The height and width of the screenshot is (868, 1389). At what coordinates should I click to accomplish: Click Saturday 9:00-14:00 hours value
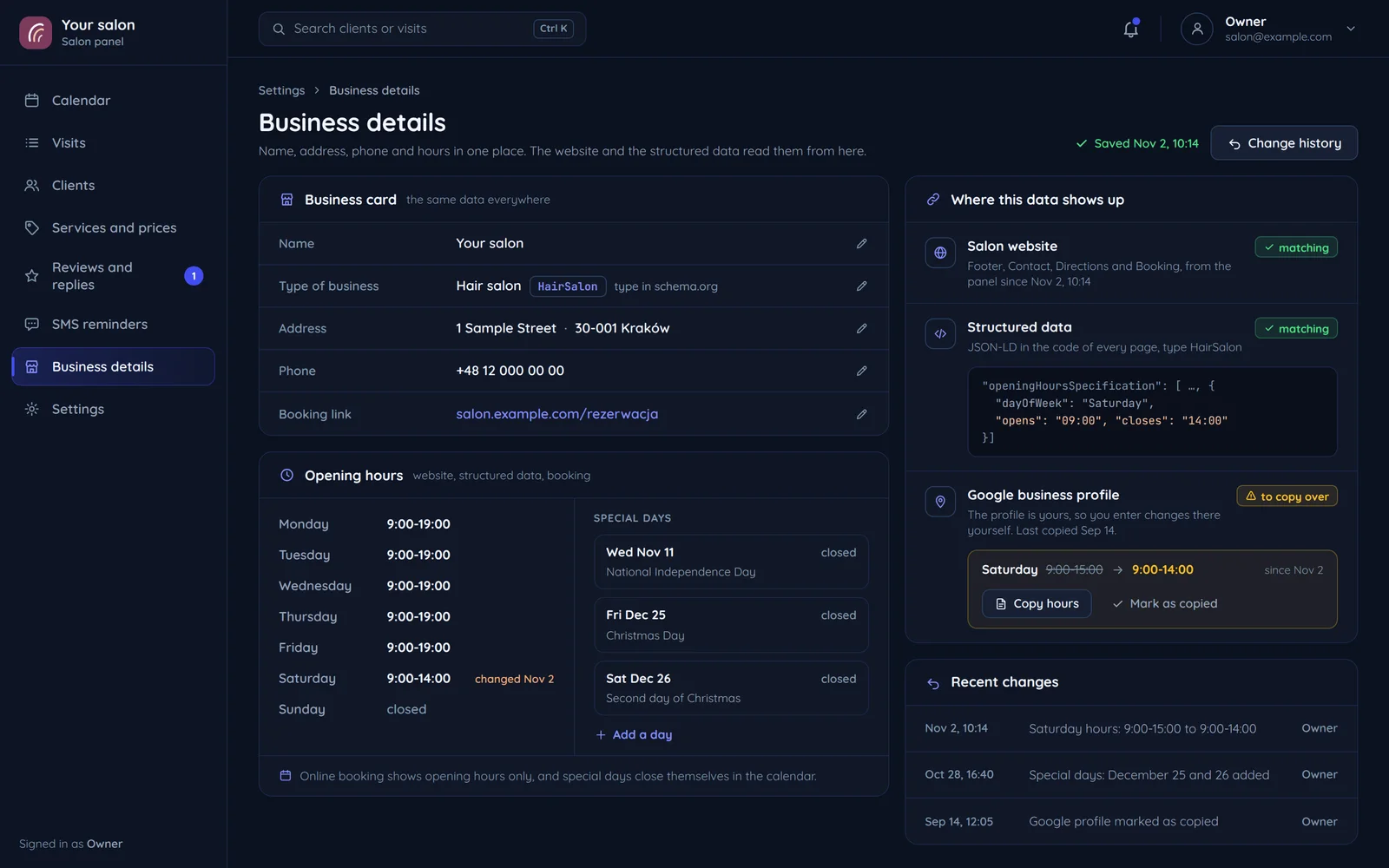(x=418, y=679)
